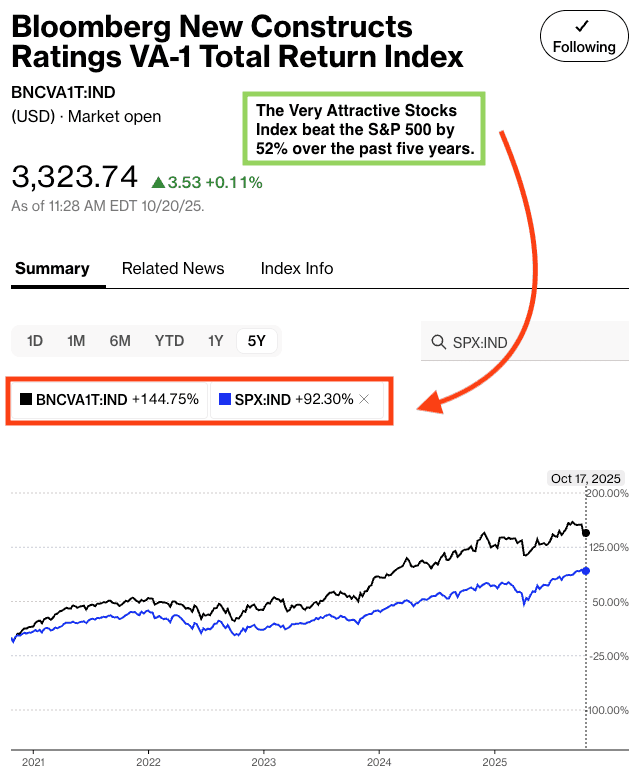The width and height of the screenshot is (644, 776).
Task: Click the blue SPX chart endpoint dot
Action: point(586,571)
